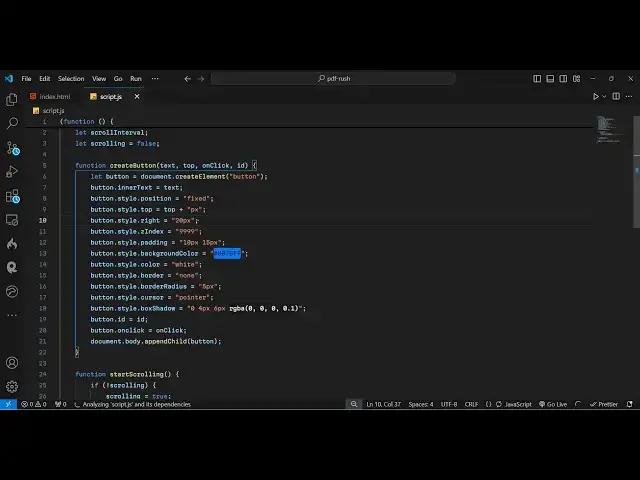Close the script.js tab

tap(137, 96)
